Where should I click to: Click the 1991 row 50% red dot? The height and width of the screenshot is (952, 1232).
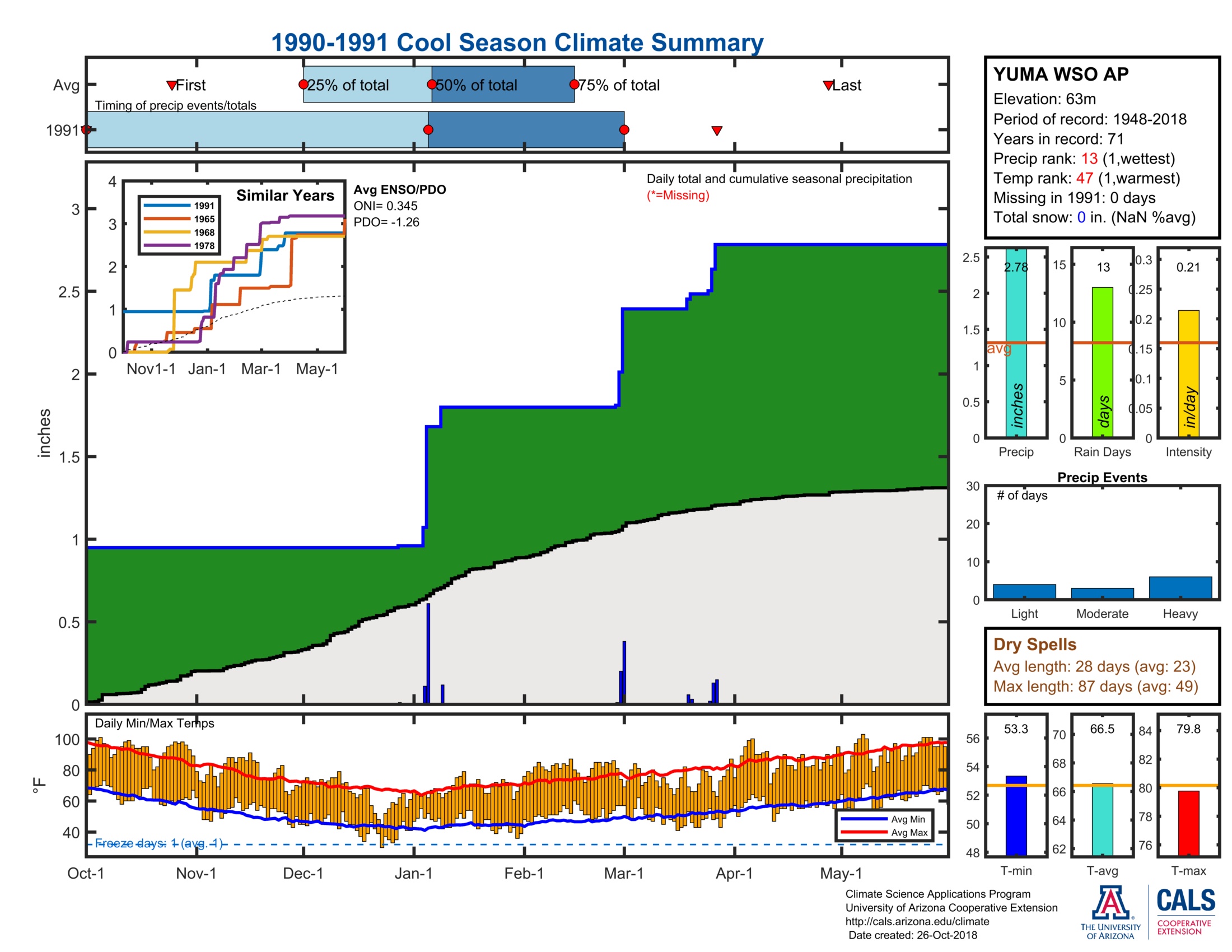click(x=428, y=130)
